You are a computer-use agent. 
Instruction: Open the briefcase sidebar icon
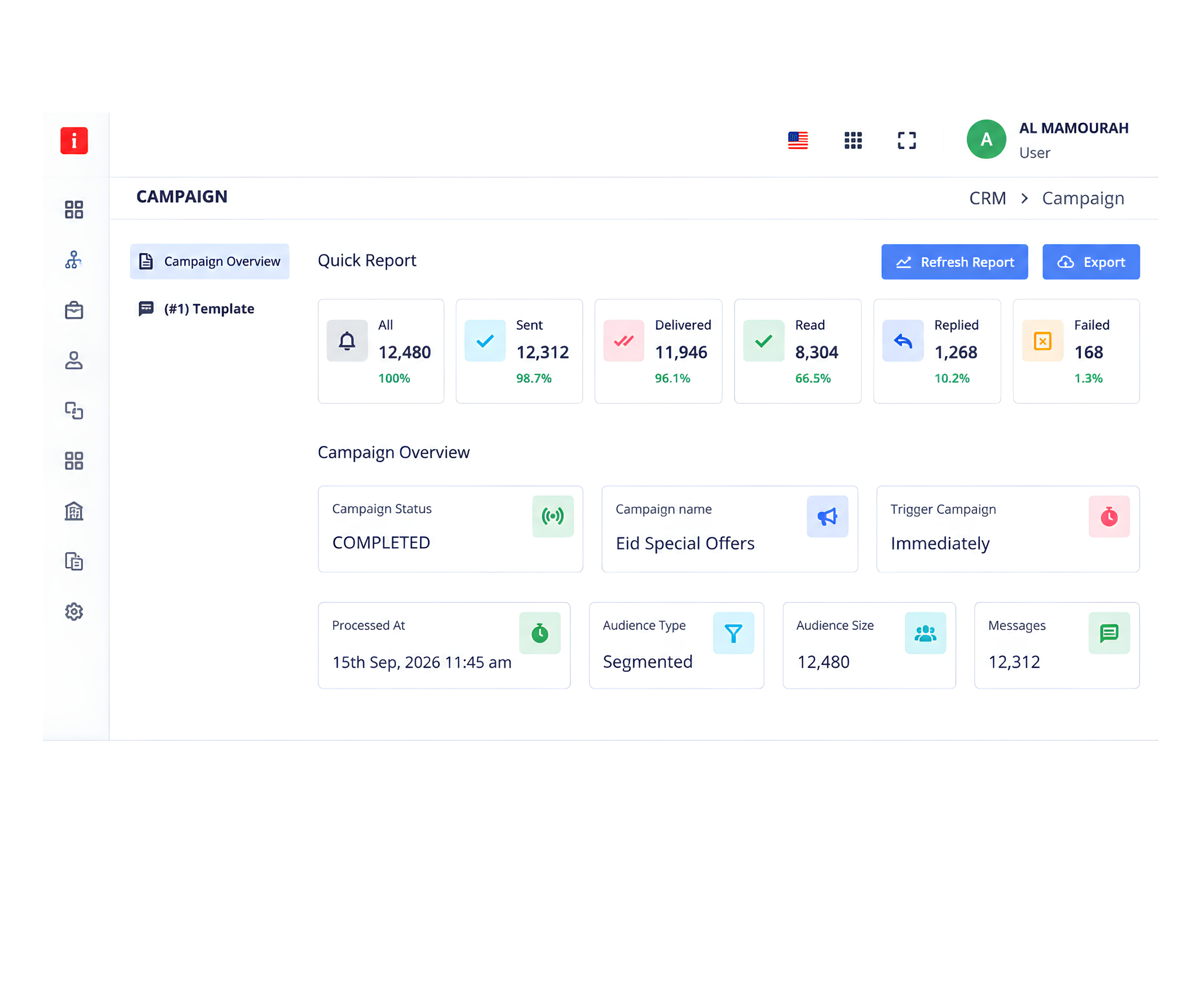(x=74, y=310)
